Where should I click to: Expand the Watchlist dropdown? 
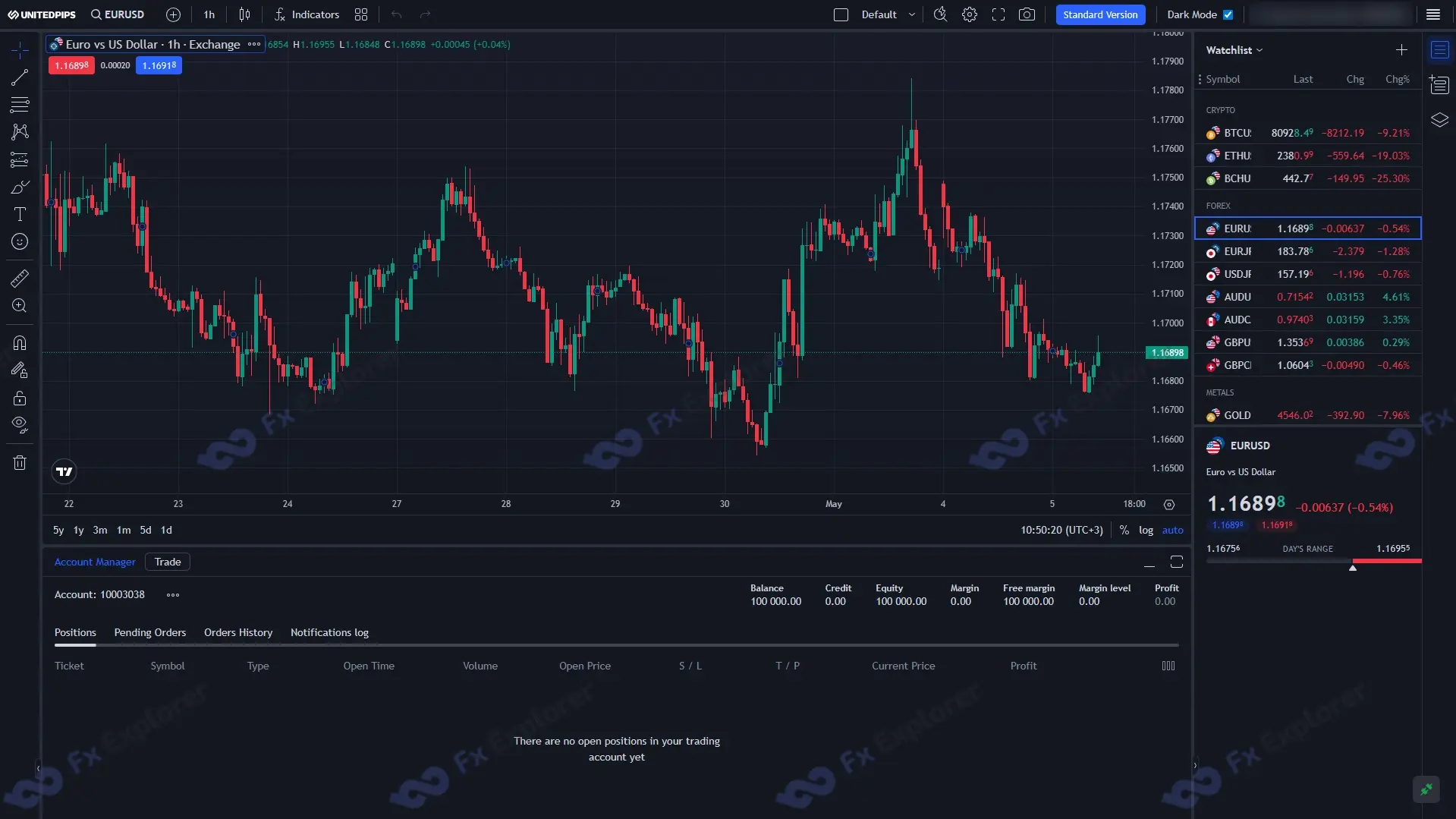(1234, 50)
